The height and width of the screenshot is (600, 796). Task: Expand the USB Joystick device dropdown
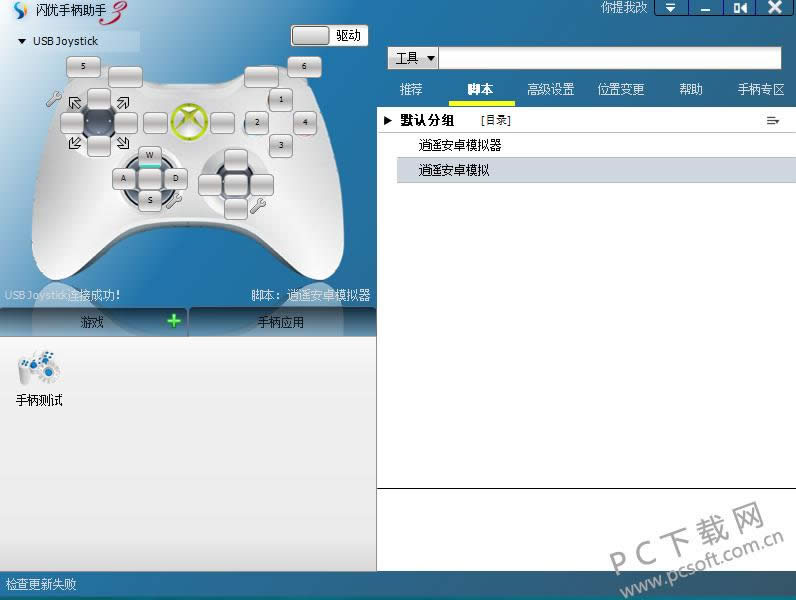[x=22, y=42]
